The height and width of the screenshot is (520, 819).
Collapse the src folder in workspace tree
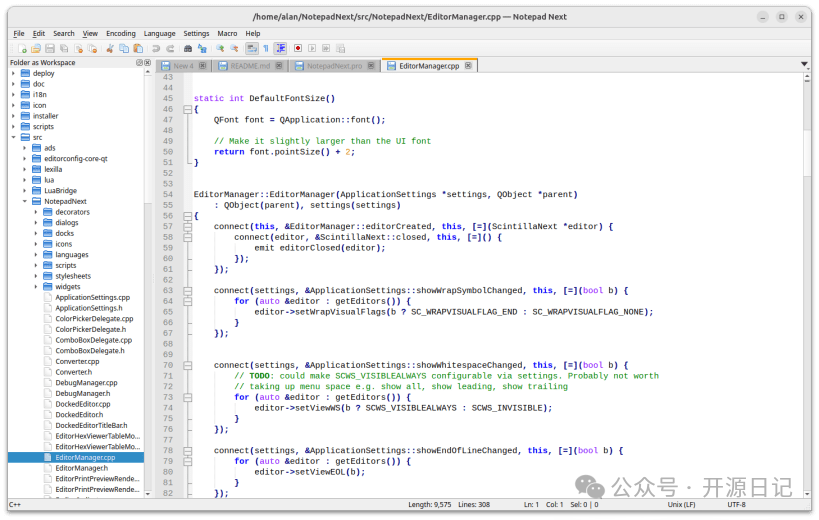13,137
